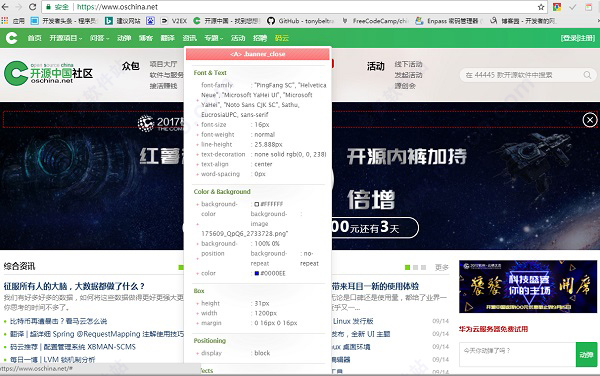Viewport: 600px width, 376px height.
Task: Click the white C logo in green navbar
Action: [x=11, y=38]
